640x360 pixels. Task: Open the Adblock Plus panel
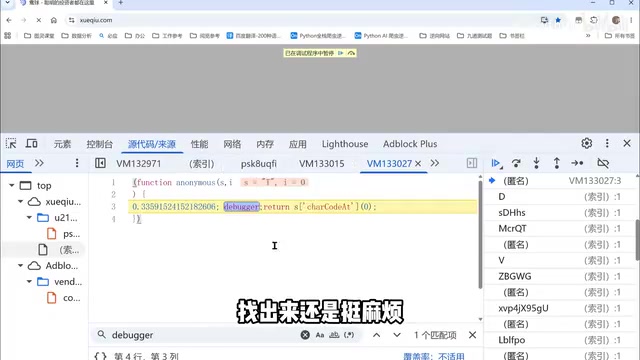[410, 144]
